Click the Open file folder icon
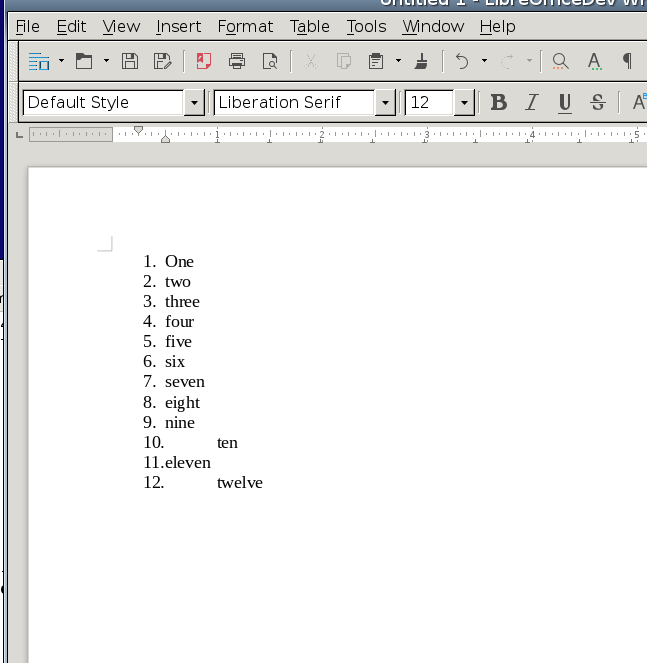Viewport: 647px width, 663px height. point(84,61)
